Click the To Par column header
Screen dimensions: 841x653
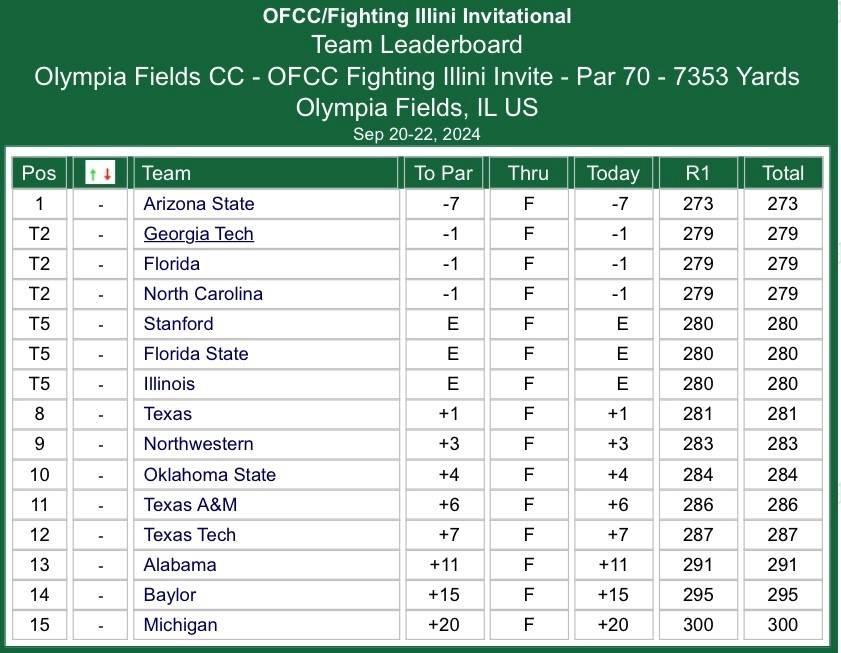[x=444, y=173]
